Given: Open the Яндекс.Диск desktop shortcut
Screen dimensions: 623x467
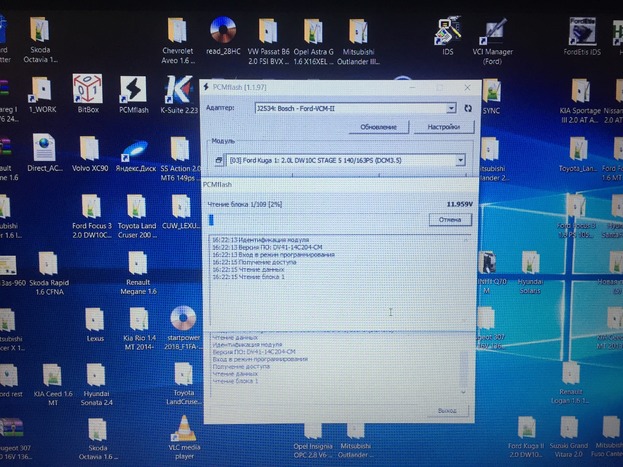Looking at the screenshot, I should [x=133, y=153].
